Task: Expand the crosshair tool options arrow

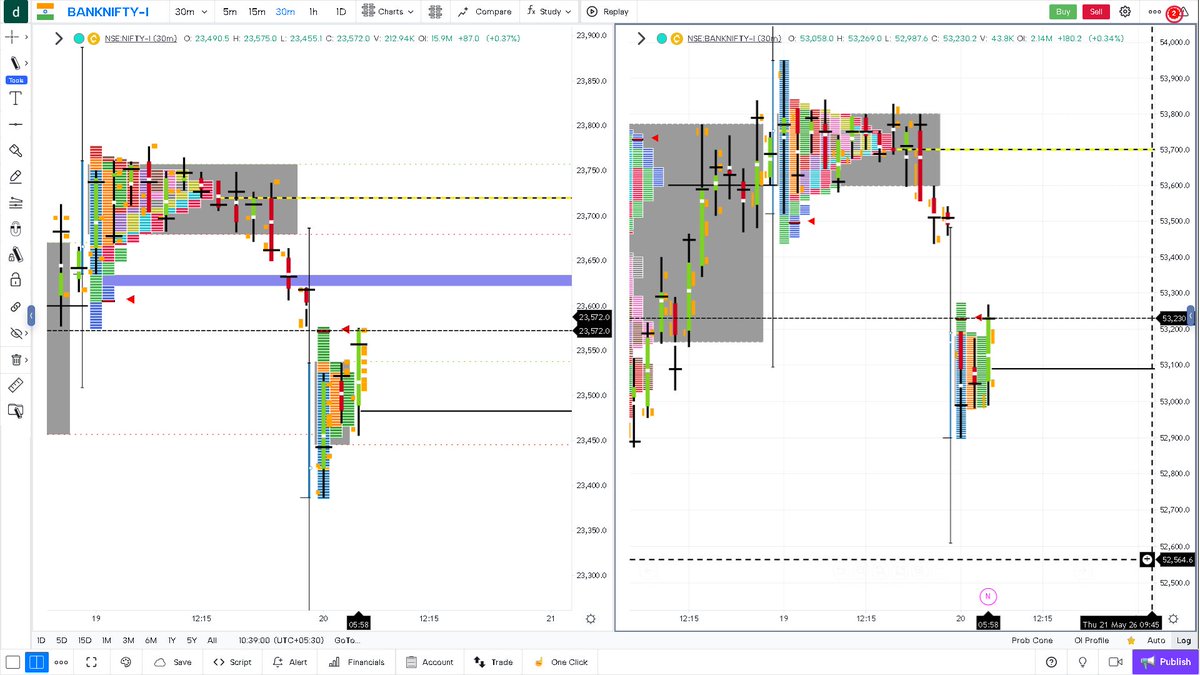Action: pos(26,36)
